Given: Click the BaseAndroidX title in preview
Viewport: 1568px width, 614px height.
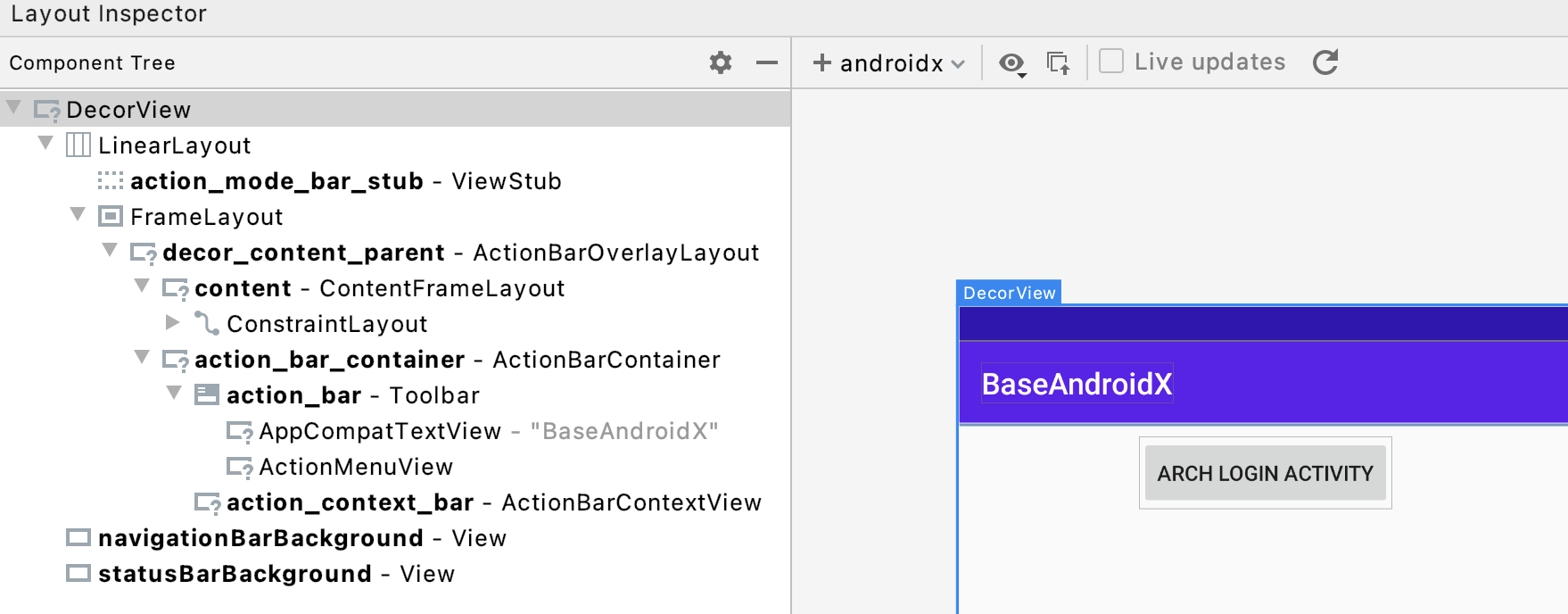Looking at the screenshot, I should pos(1077,384).
